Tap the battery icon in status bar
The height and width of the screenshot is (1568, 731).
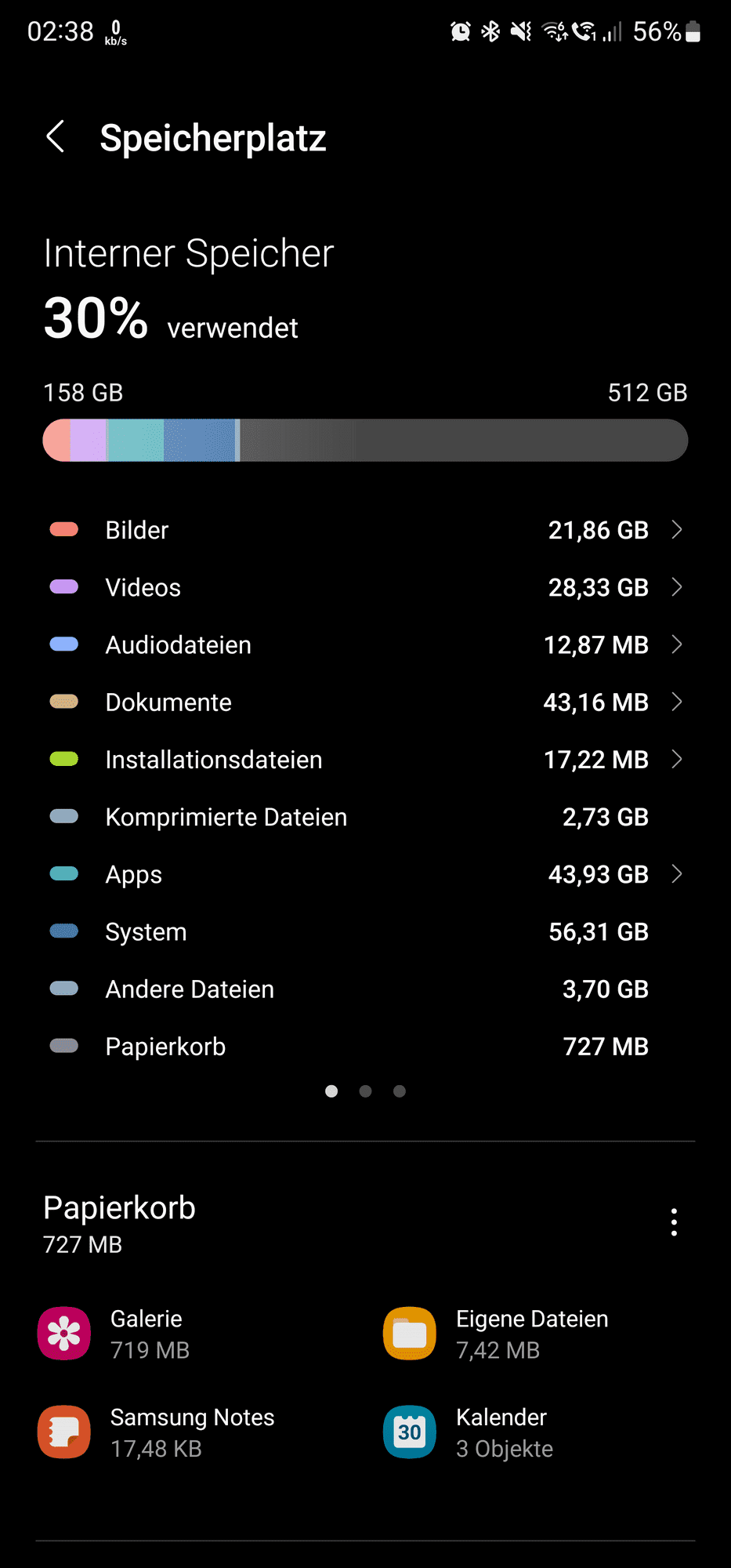point(693,31)
